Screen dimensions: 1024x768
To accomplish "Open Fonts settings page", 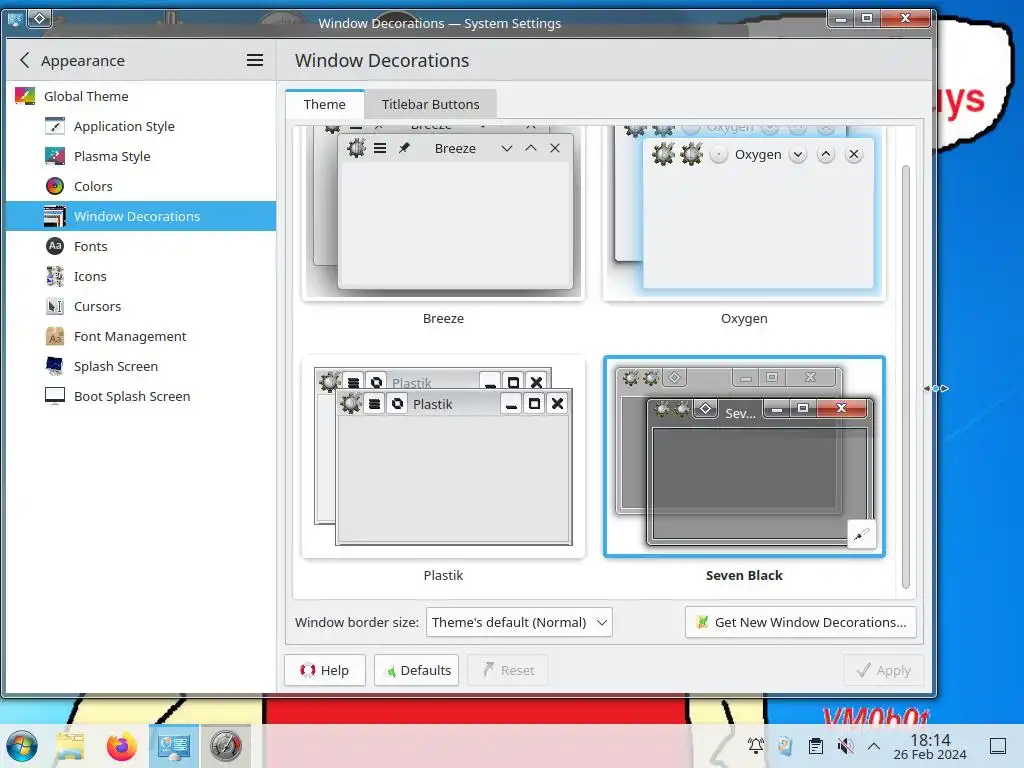I will coord(141,246).
